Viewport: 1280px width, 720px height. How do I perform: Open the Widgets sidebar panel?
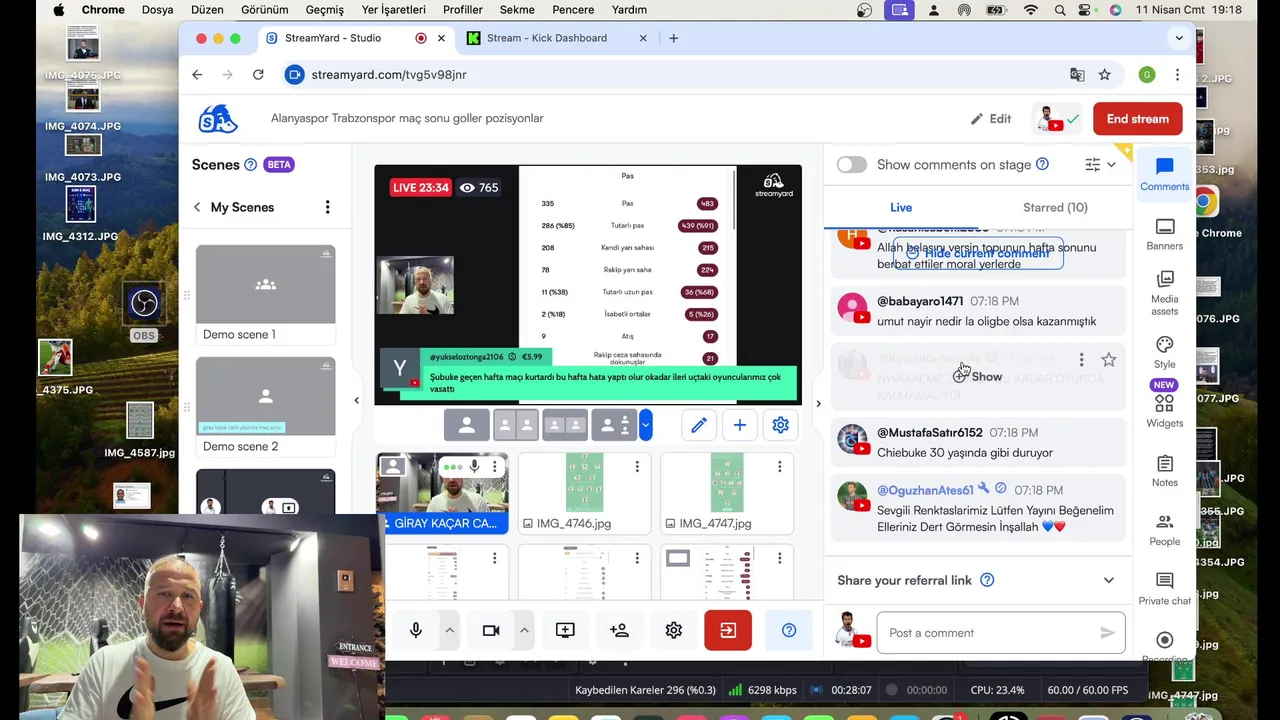1164,410
